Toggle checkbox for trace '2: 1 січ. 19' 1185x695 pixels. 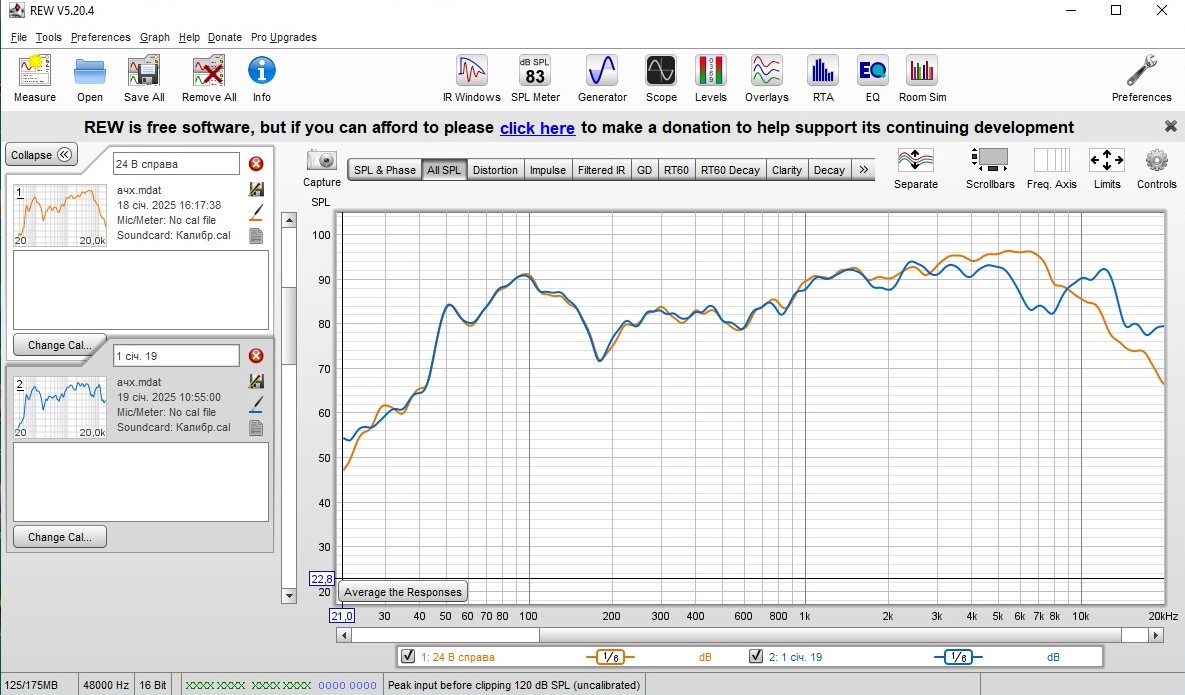(x=756, y=656)
